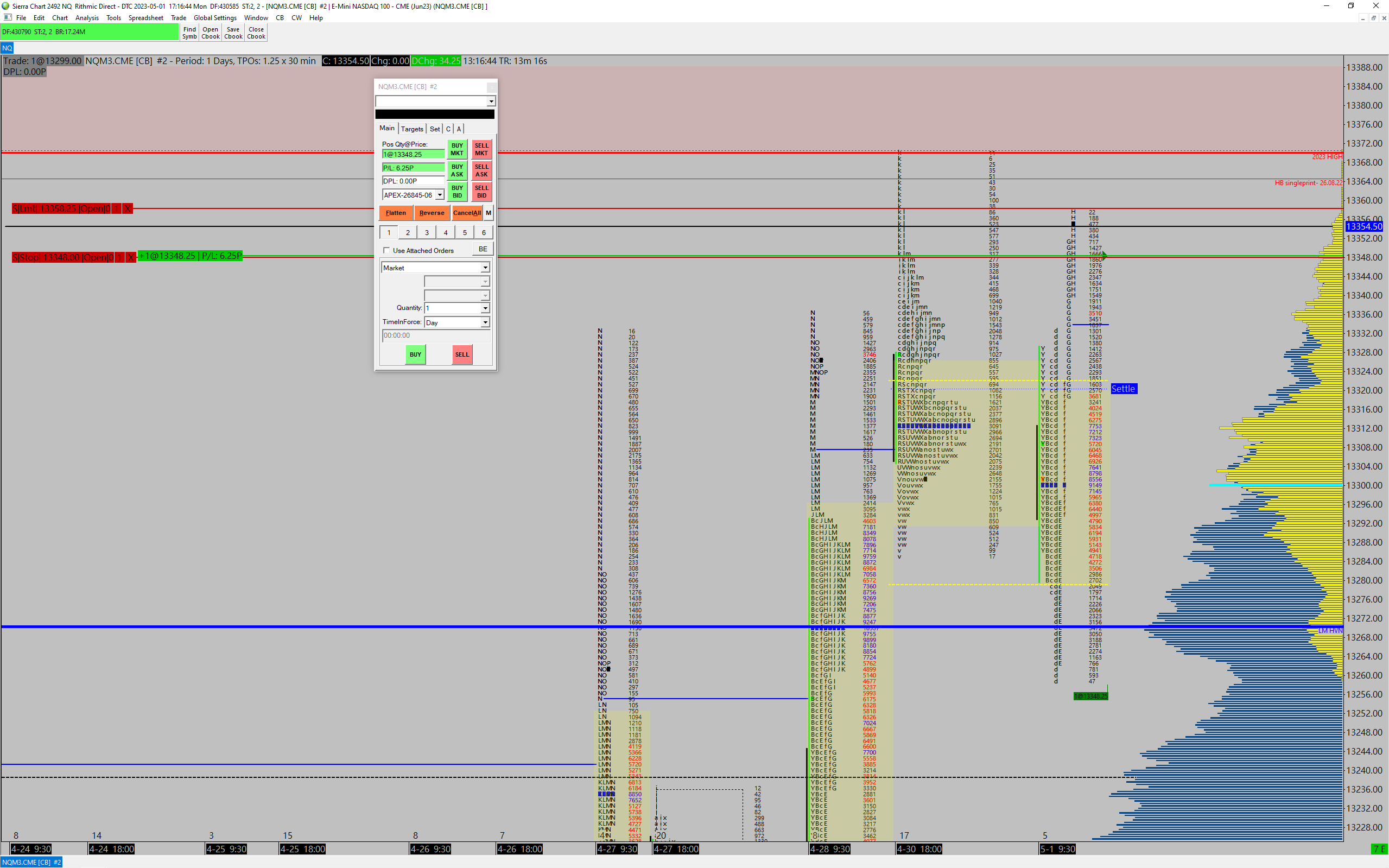
Task: Click the NQM3.CME [CB] #2 window tab
Action: pos(31,862)
